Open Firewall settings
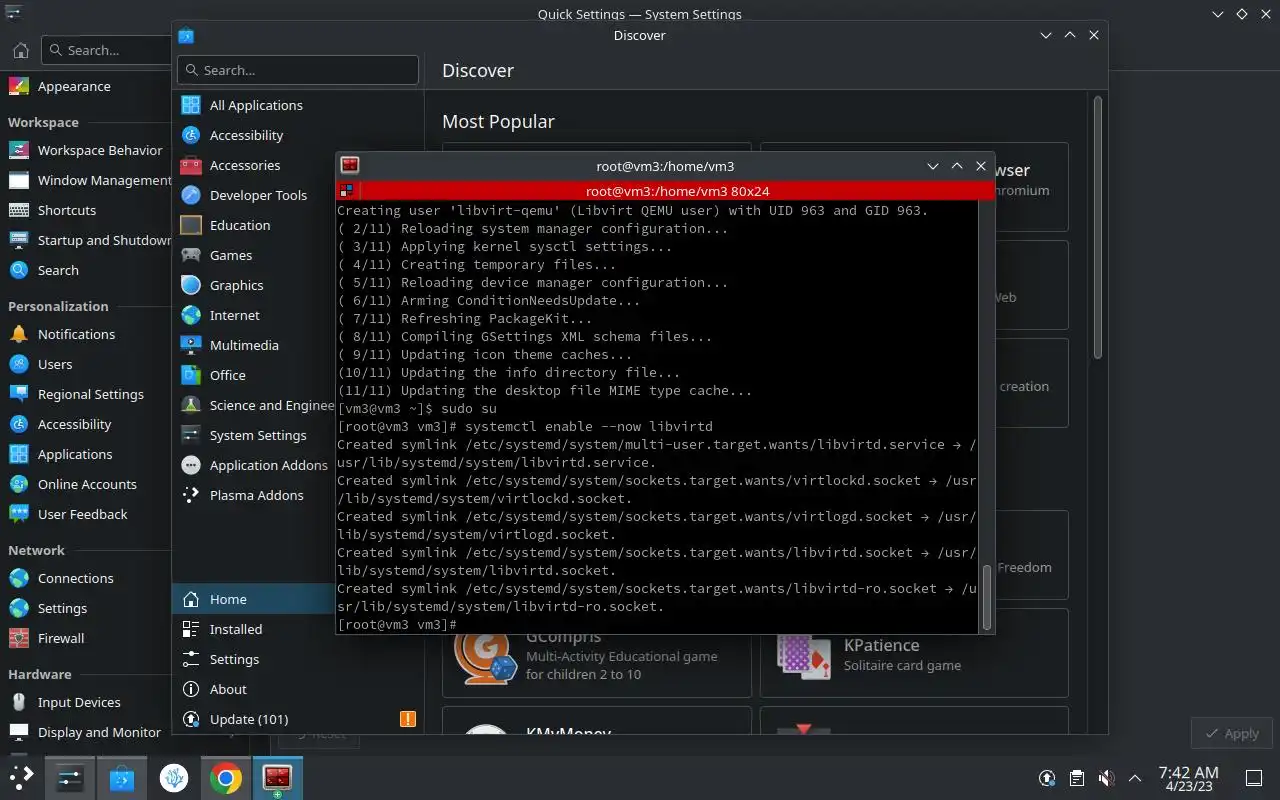This screenshot has height=800, width=1280. [86, 638]
